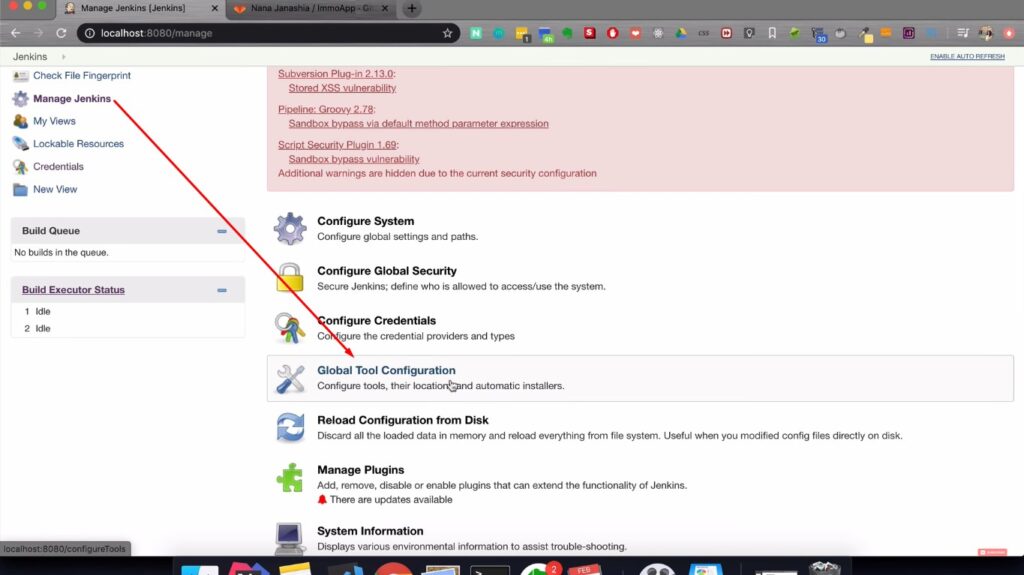Click Pipeline: Groovy 2.78 link
The width and height of the screenshot is (1024, 575).
(326, 109)
